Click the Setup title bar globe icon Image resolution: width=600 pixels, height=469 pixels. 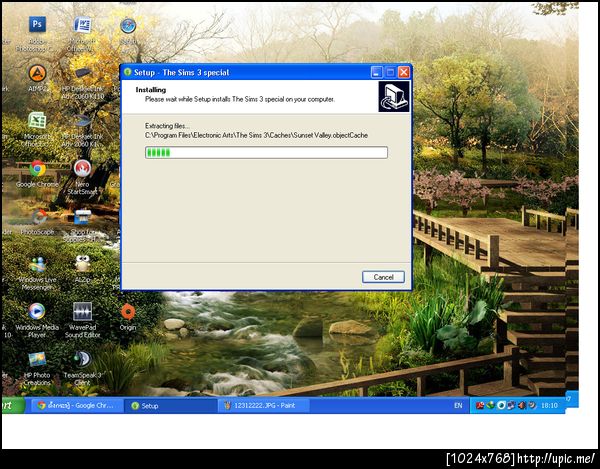point(128,72)
